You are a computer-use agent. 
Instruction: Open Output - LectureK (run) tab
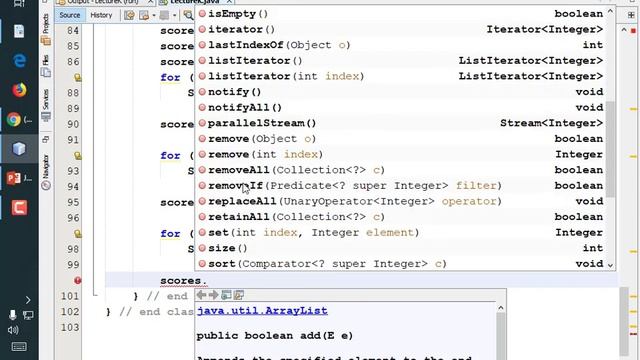pyautogui.click(x=102, y=2)
